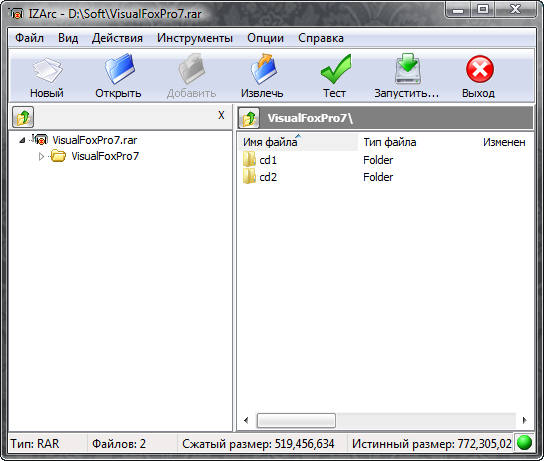This screenshot has width=544, height=461.
Task: Run the archive test with the Тест checkmark
Action: click(335, 69)
